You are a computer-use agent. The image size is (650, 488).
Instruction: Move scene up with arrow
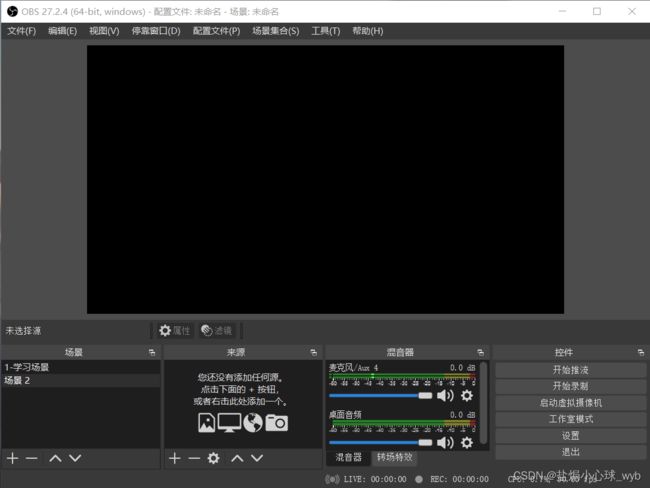pos(55,458)
